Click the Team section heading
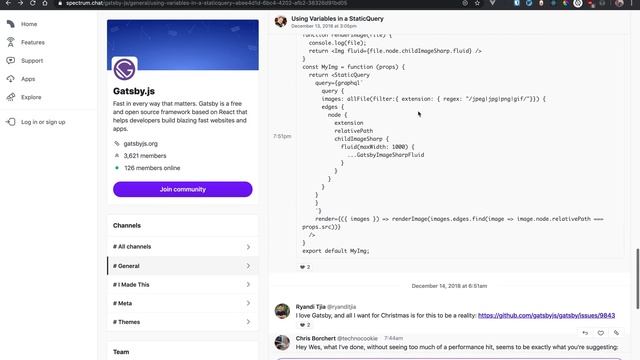The image size is (640, 360). pyautogui.click(x=121, y=352)
